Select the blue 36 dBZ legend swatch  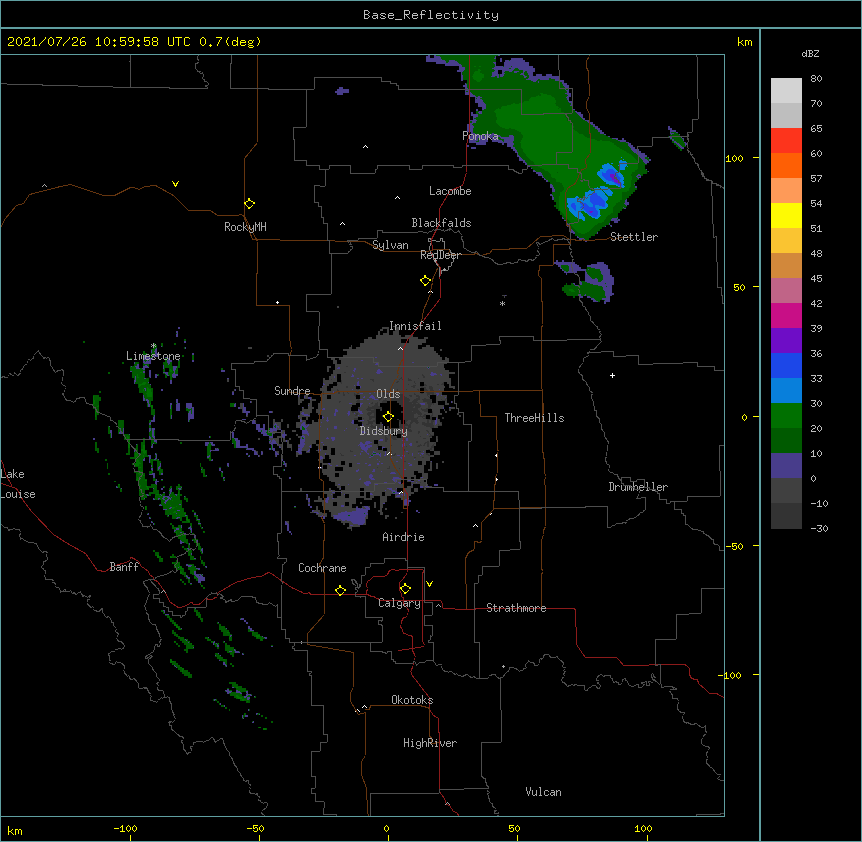[786, 365]
